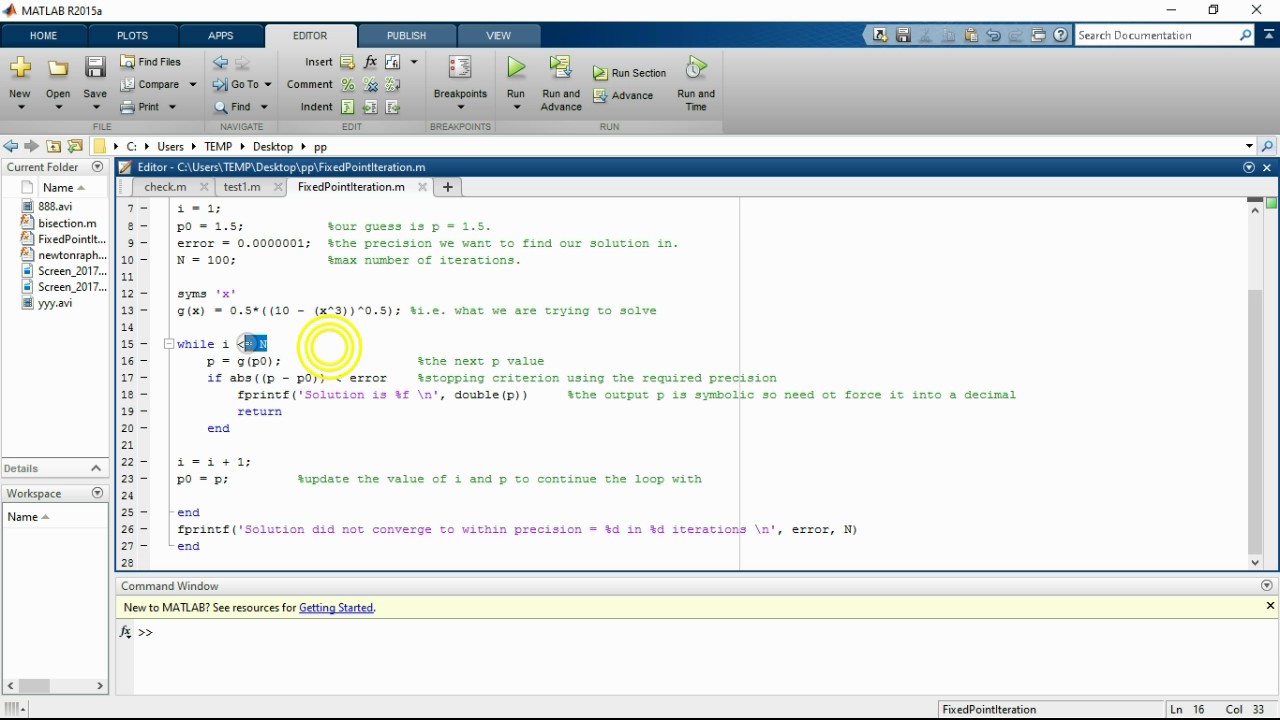This screenshot has height=720, width=1280.
Task: Open Current Folder panel actions menu
Action: pyautogui.click(x=97, y=167)
